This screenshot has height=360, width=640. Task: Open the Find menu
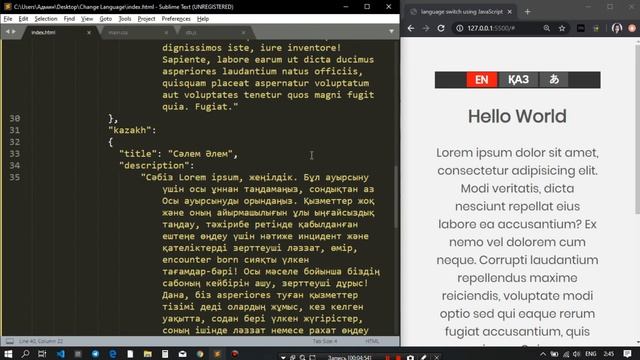(69, 19)
